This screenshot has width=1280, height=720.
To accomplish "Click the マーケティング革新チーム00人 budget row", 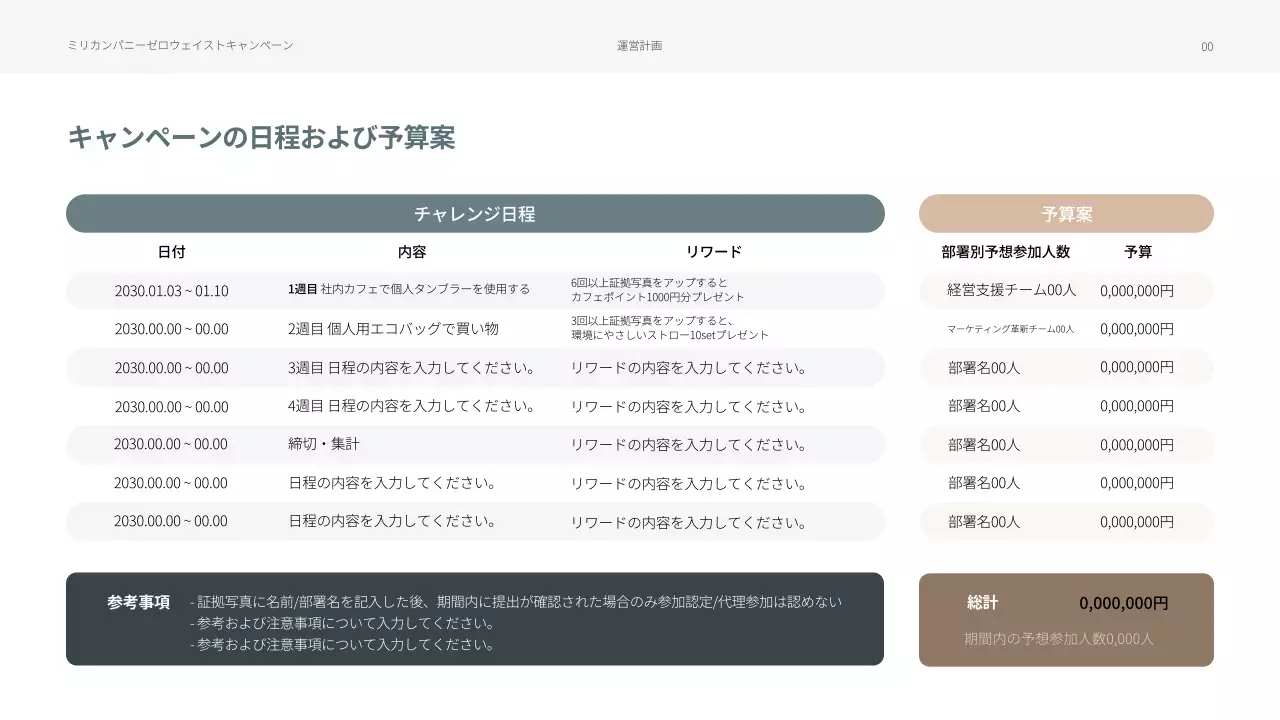I will tap(1066, 329).
